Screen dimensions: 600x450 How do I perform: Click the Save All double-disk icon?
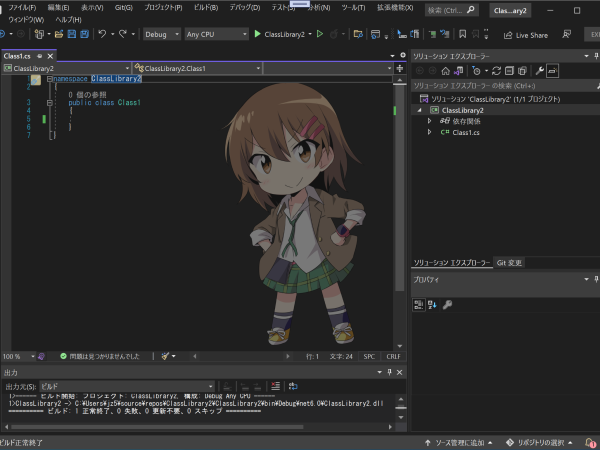pos(84,34)
